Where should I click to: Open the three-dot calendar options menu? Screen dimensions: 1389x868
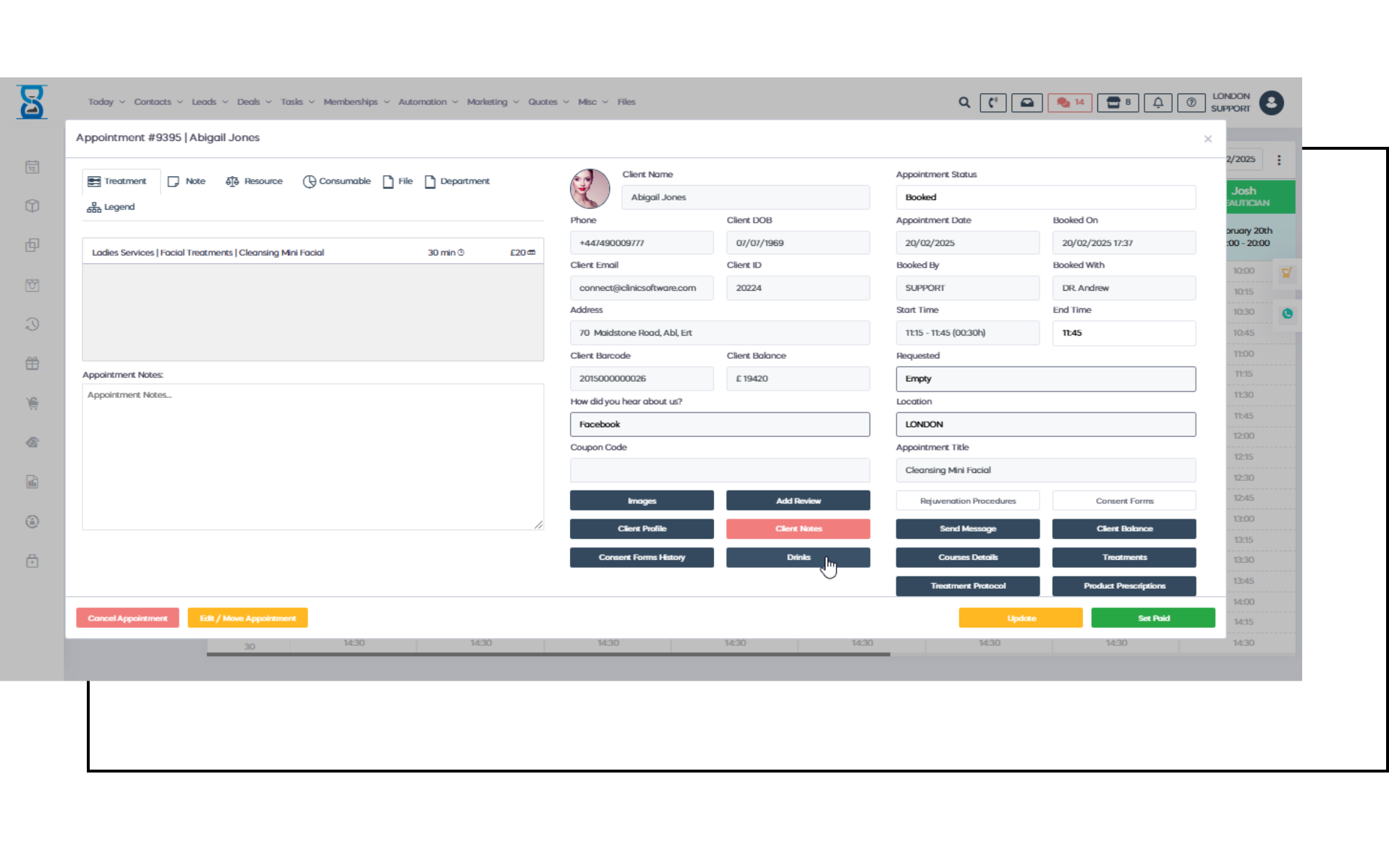1279,160
